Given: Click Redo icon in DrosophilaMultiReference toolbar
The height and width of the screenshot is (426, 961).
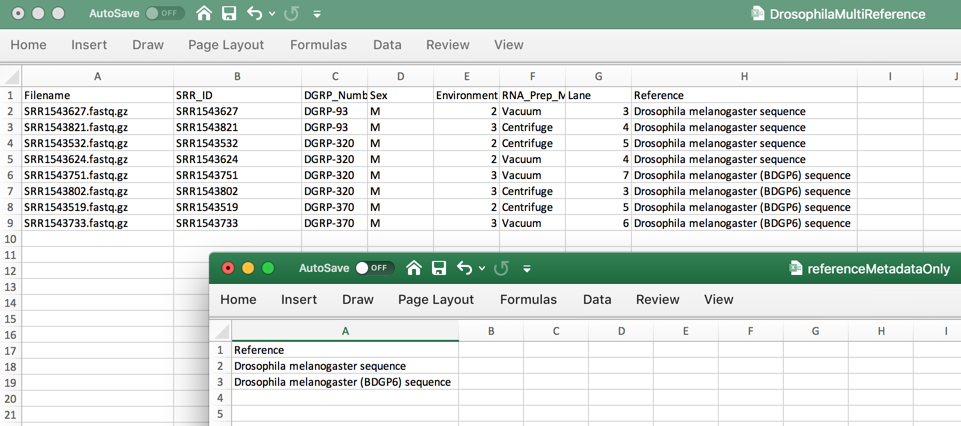Looking at the screenshot, I should 291,14.
